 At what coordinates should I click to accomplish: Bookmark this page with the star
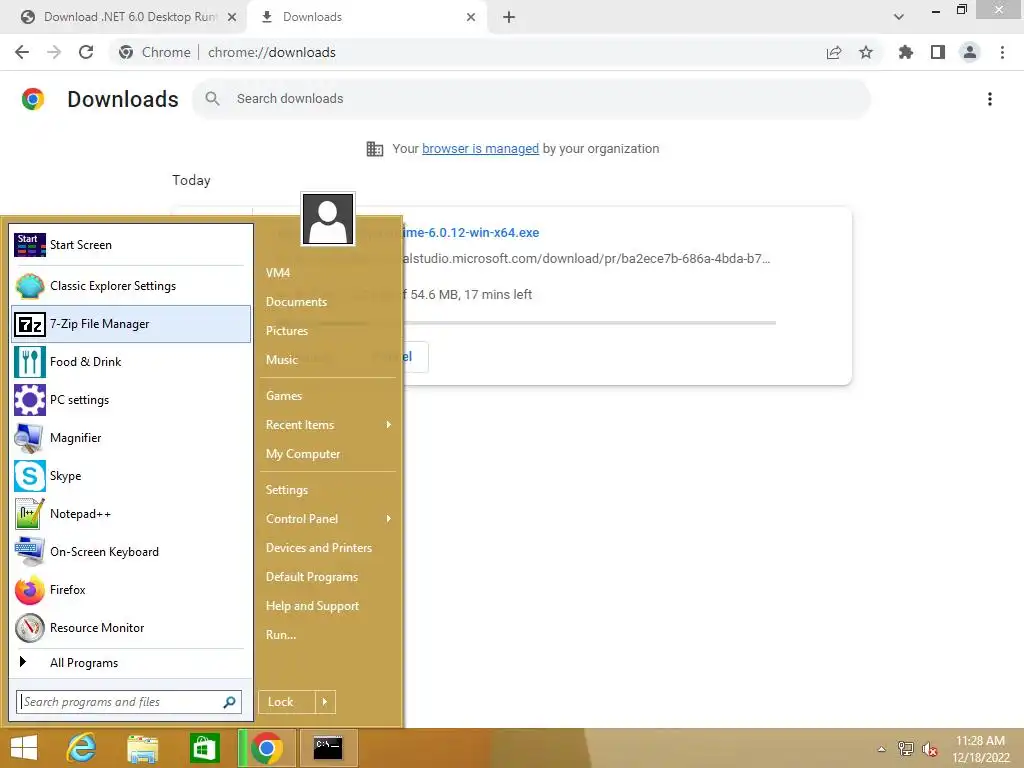(866, 52)
